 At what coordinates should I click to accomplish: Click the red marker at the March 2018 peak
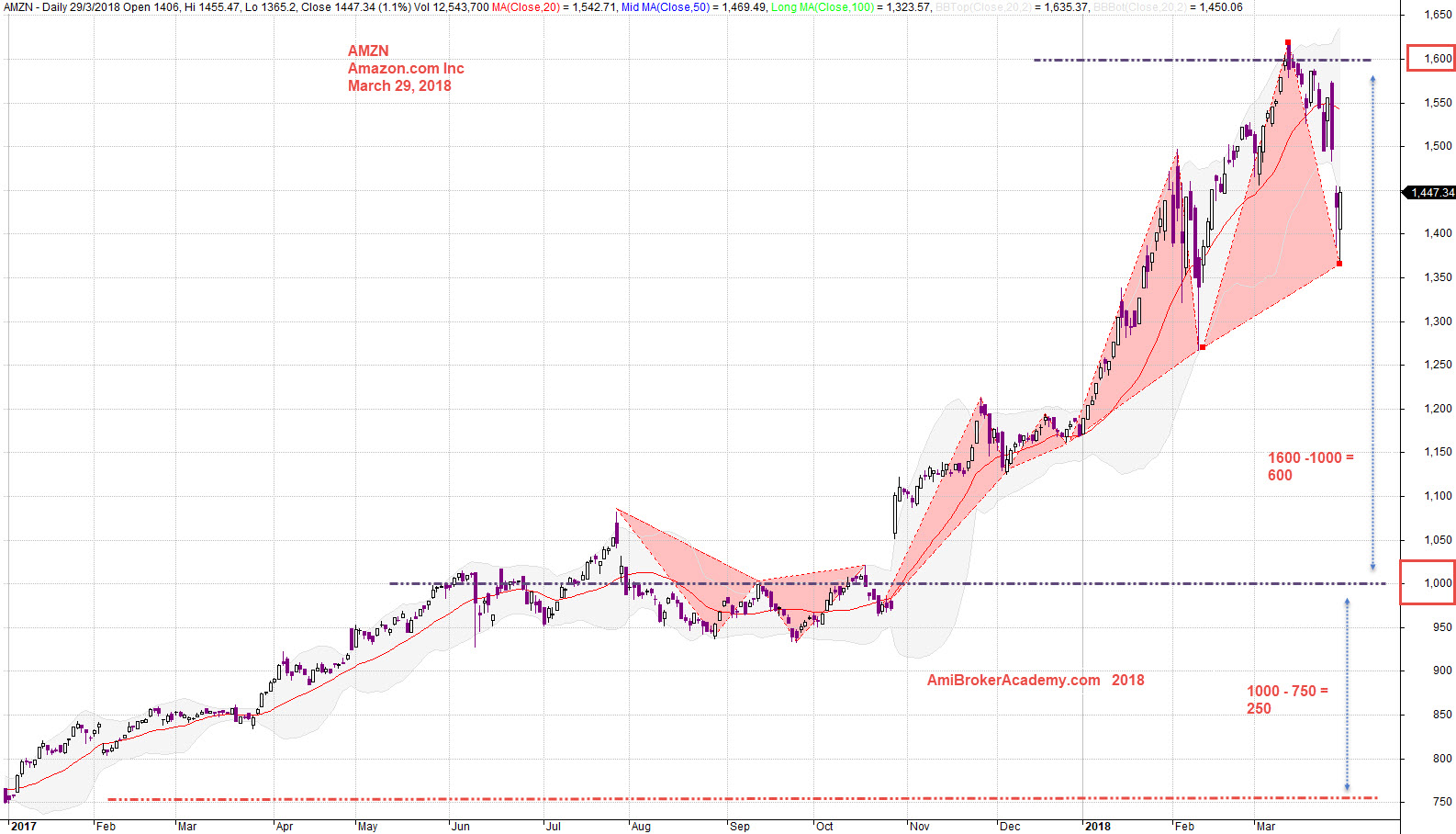(x=1288, y=42)
